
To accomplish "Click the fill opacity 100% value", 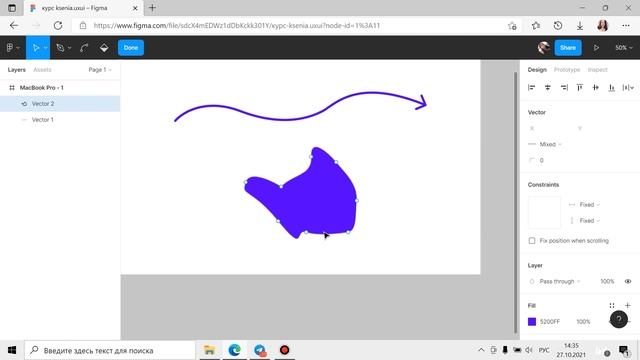I will coord(583,322).
